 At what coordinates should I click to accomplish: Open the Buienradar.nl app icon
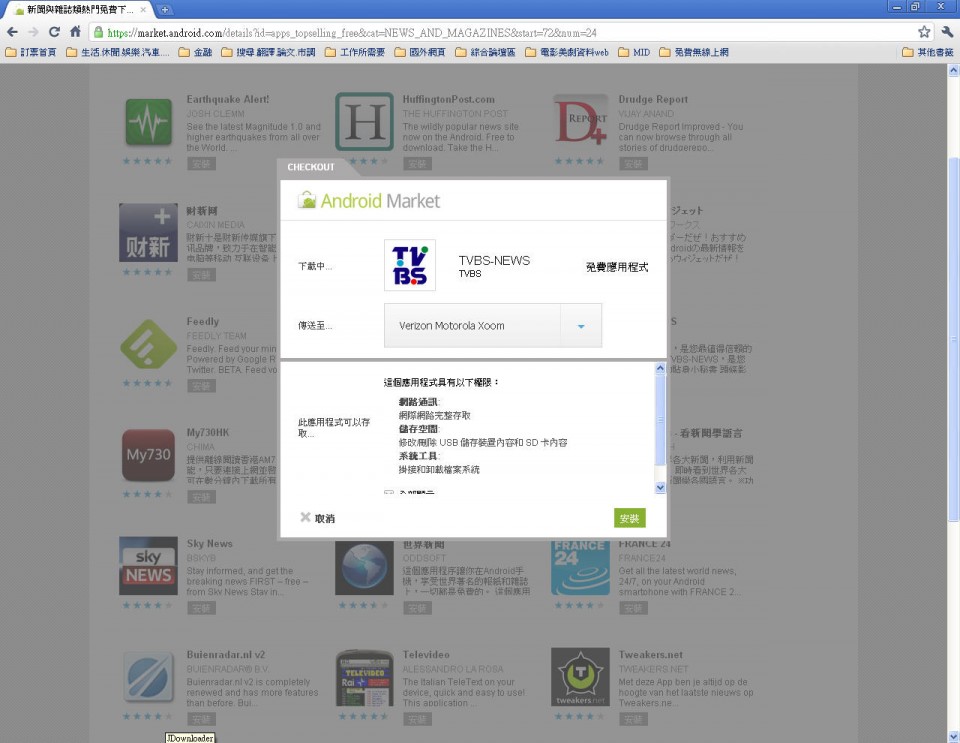148,677
